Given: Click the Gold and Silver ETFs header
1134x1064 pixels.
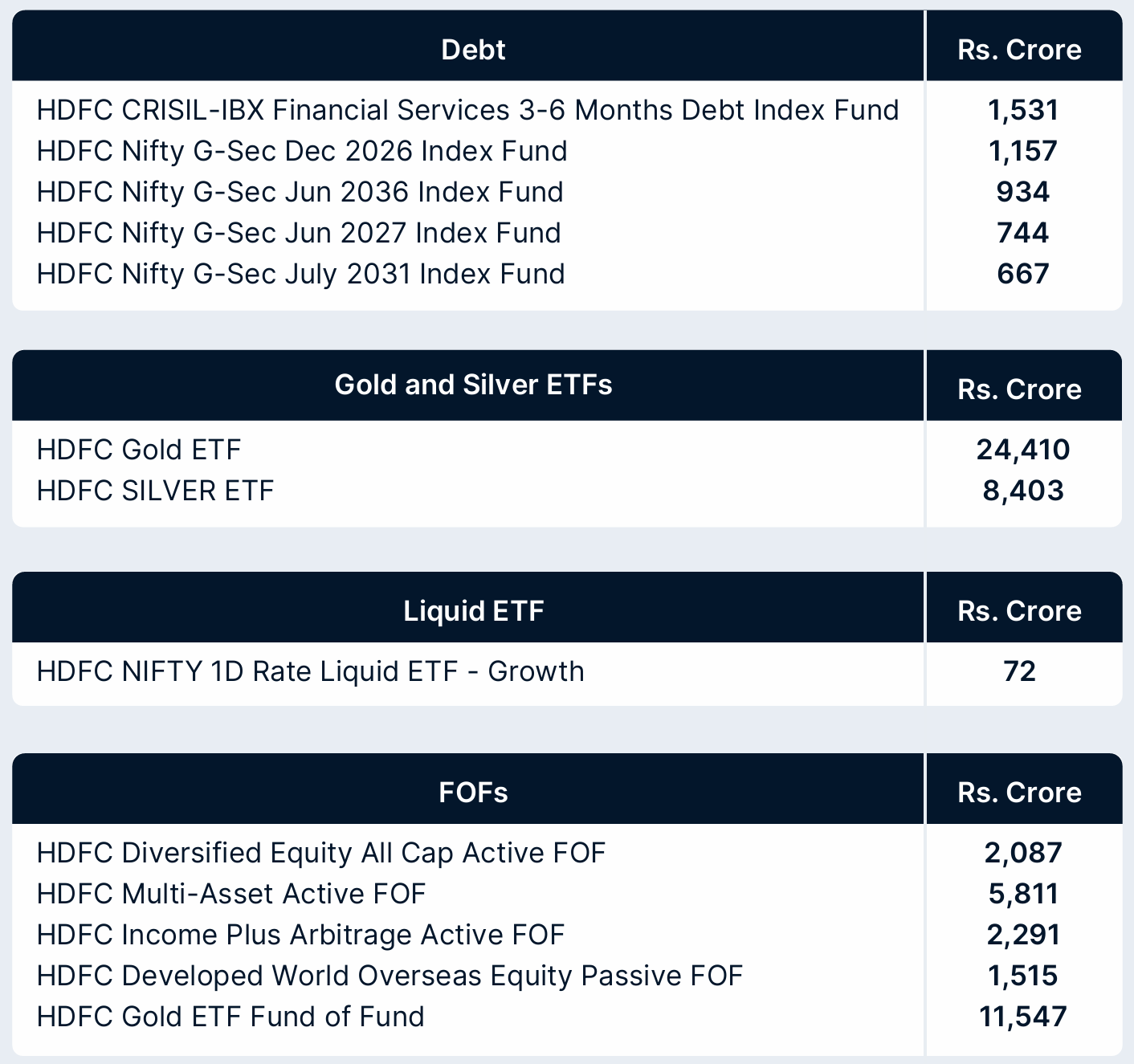Looking at the screenshot, I should point(473,385).
